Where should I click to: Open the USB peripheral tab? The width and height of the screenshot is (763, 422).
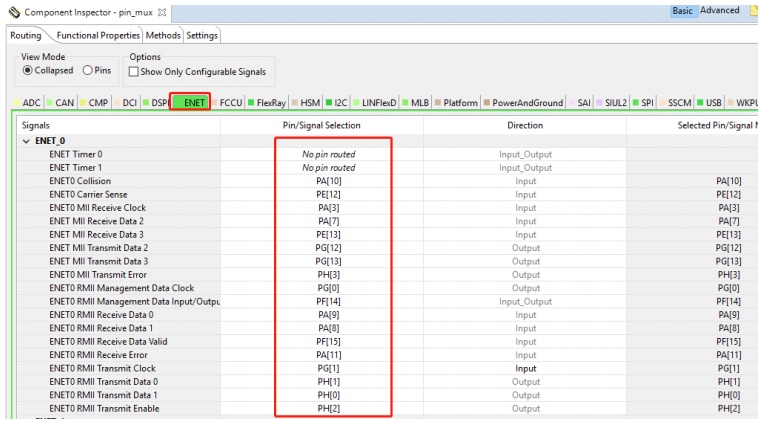[713, 103]
